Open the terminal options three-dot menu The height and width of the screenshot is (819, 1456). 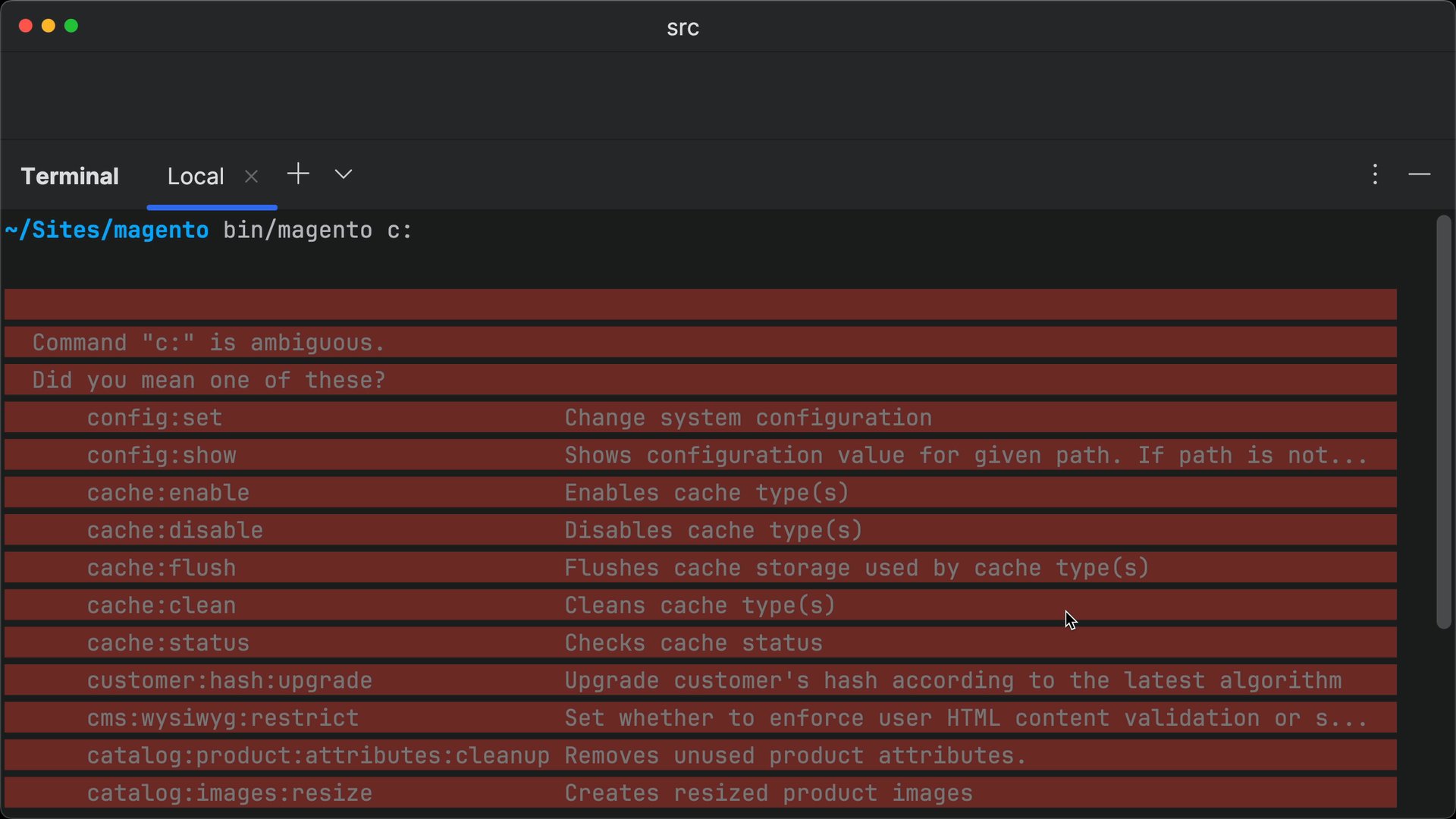click(1375, 174)
